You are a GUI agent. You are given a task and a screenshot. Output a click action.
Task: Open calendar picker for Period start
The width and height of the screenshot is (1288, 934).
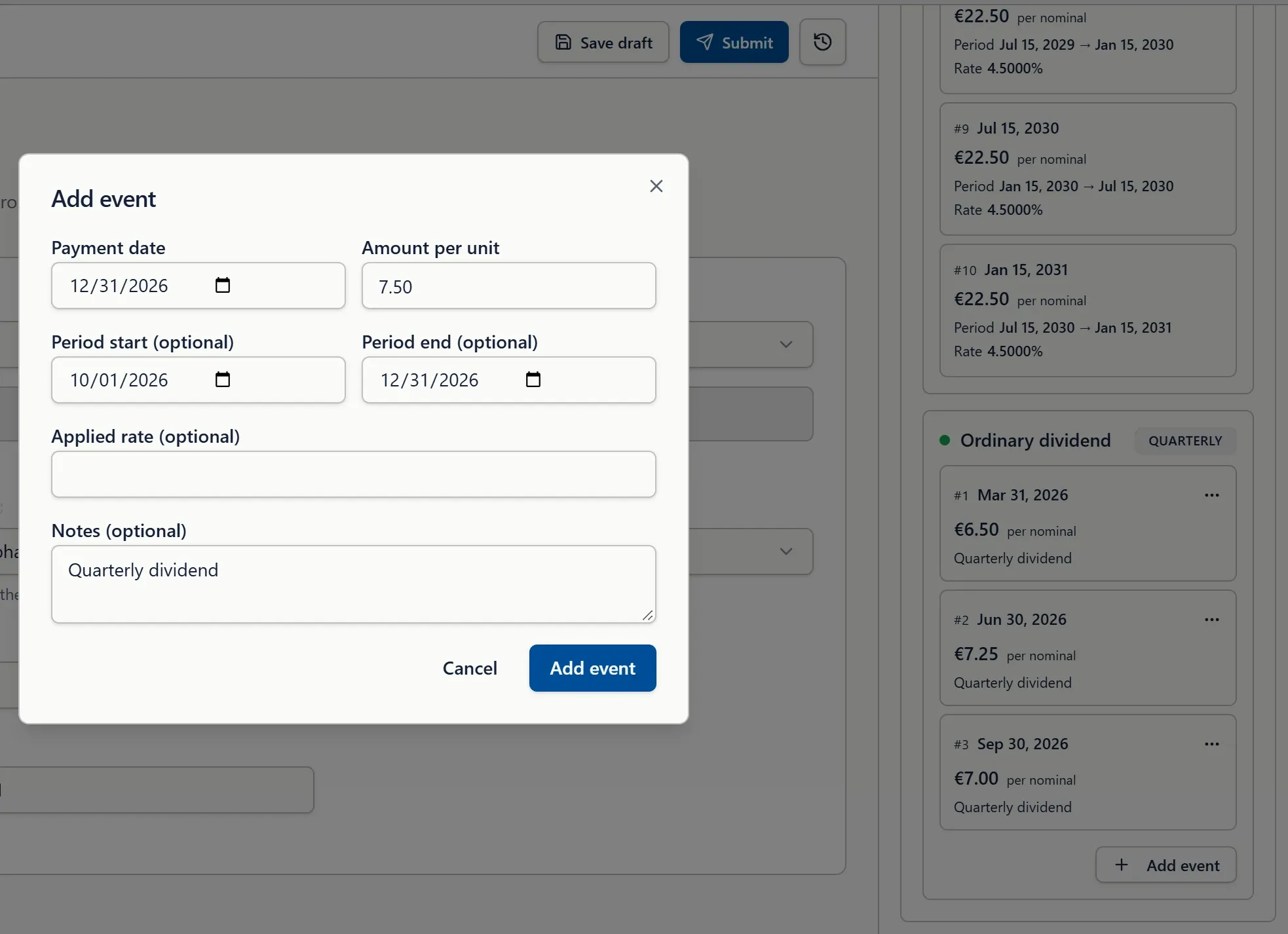click(x=223, y=380)
